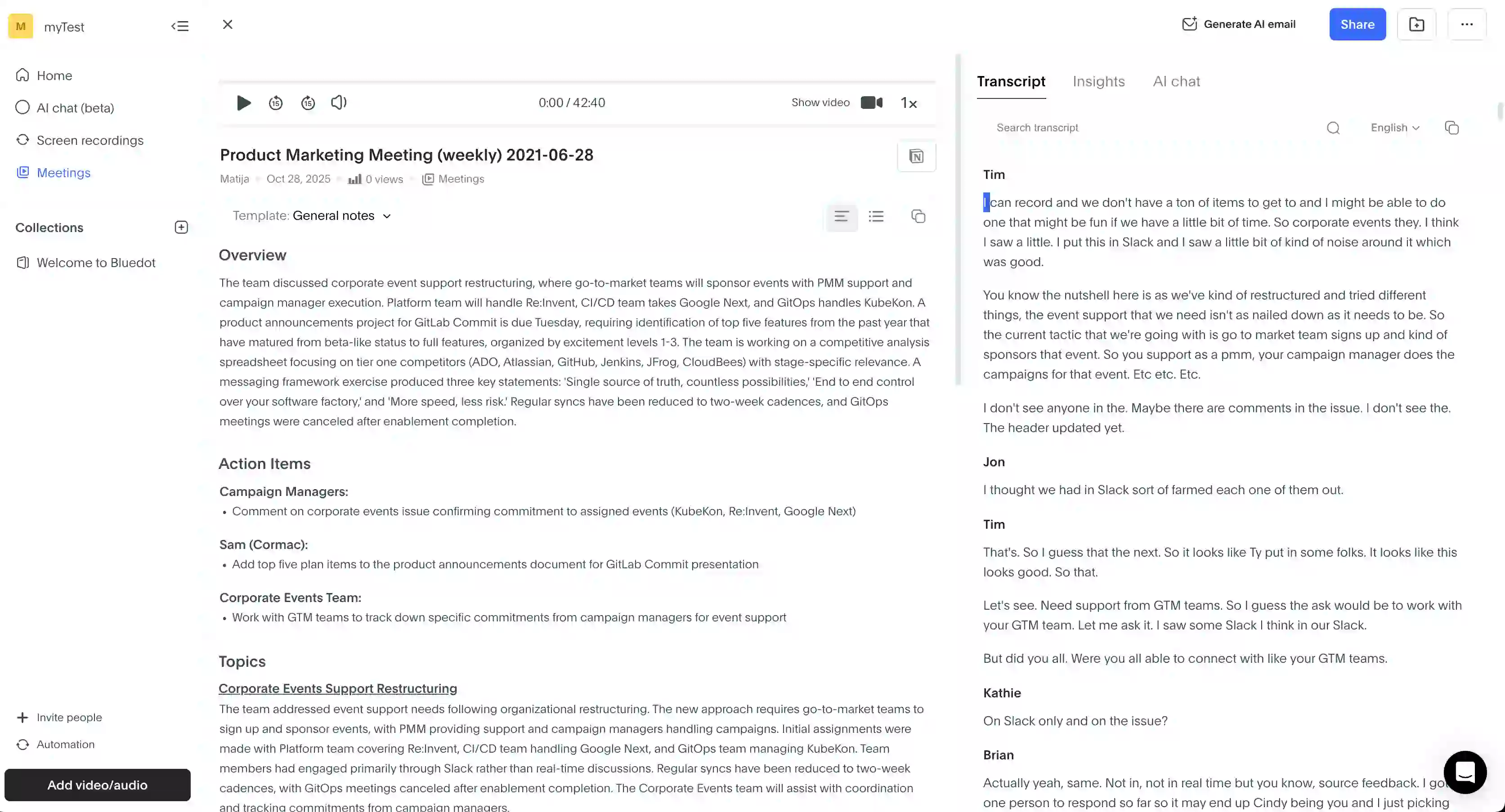Export the meeting notes to Notion

tap(916, 156)
